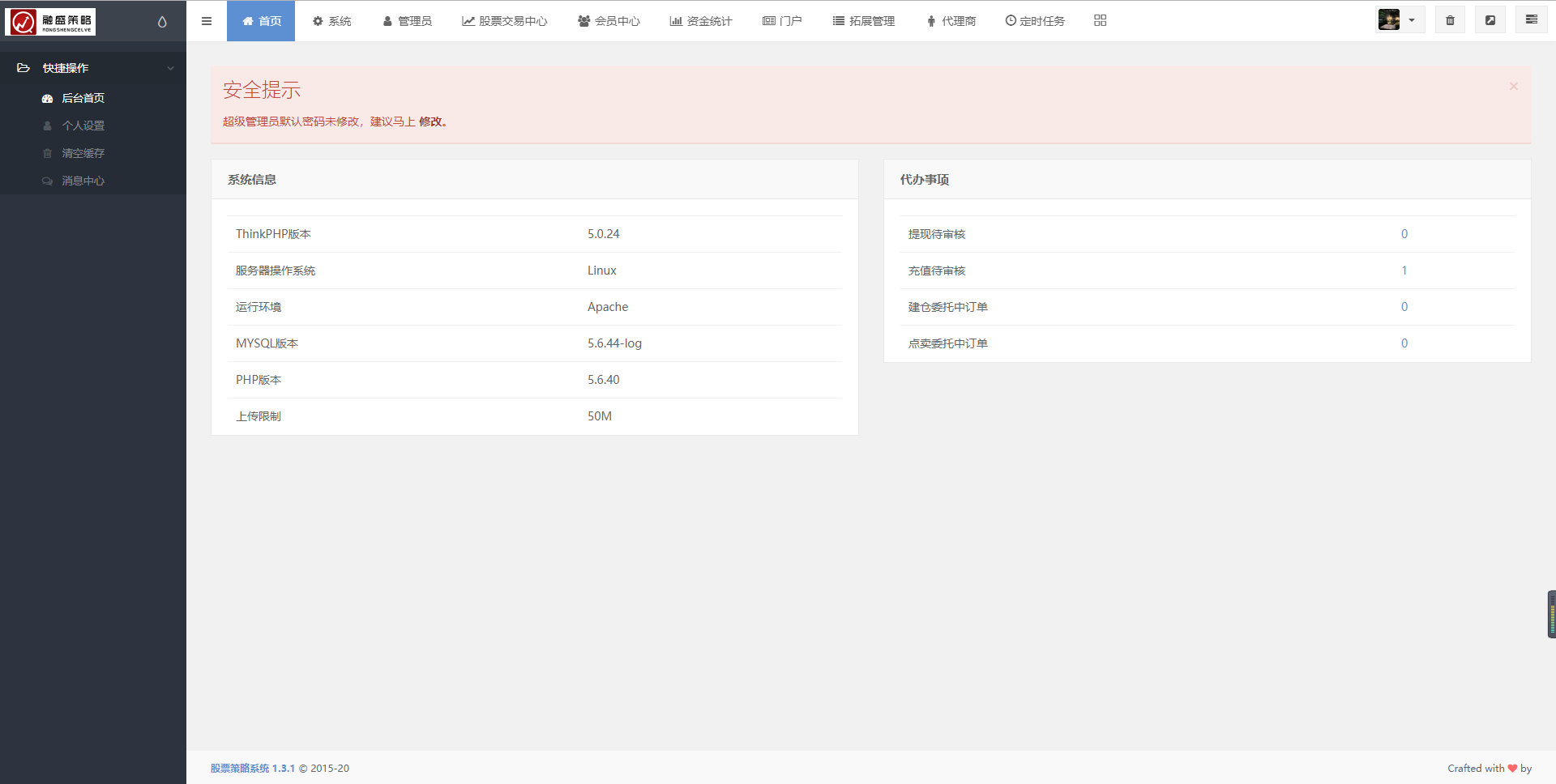Open the user avatar dropdown
This screenshot has height=784, width=1556.
click(1400, 20)
